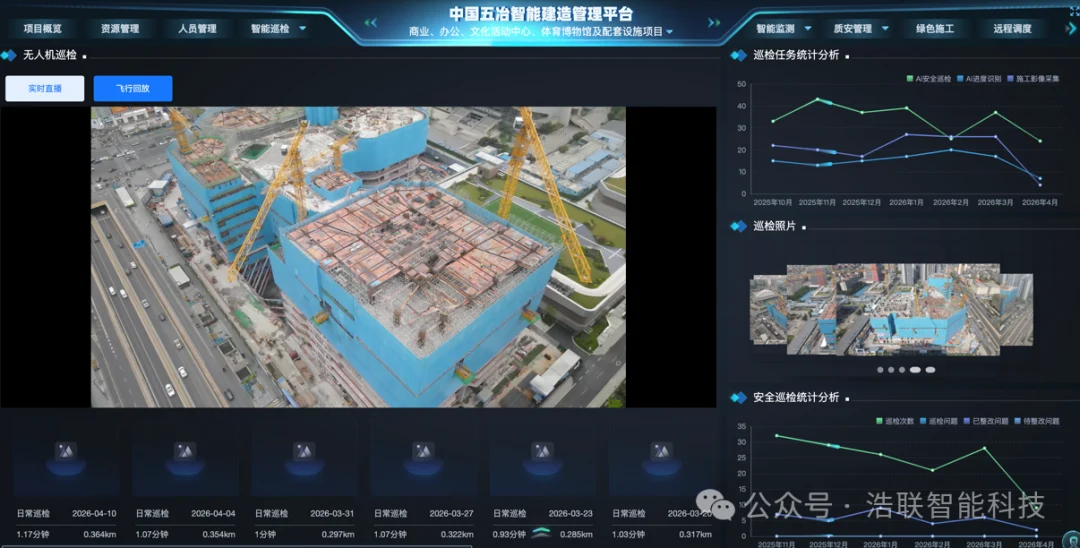Screen dimensions: 1080x548
Task: Click the 0.297km distance value
Action: click(338, 534)
